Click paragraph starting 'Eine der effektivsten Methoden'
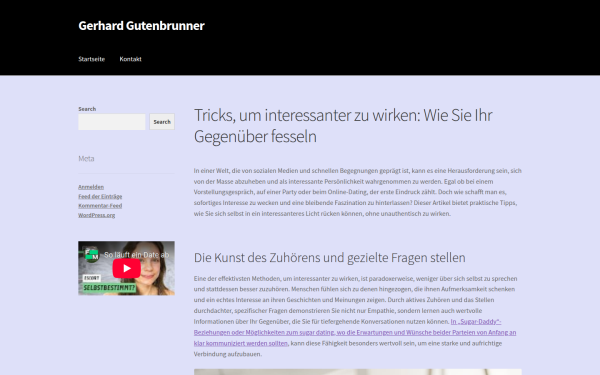Viewport: 600px width, 375px height. (x=355, y=316)
